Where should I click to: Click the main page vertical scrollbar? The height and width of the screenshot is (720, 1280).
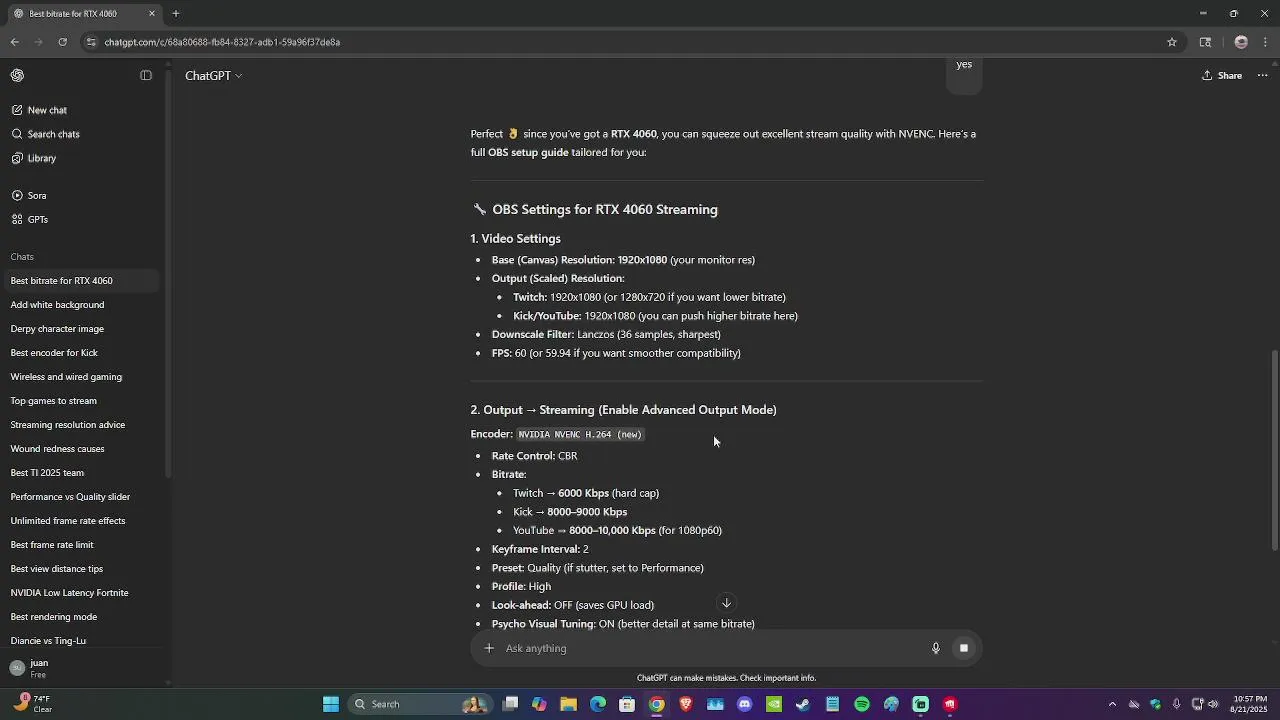point(1274,450)
